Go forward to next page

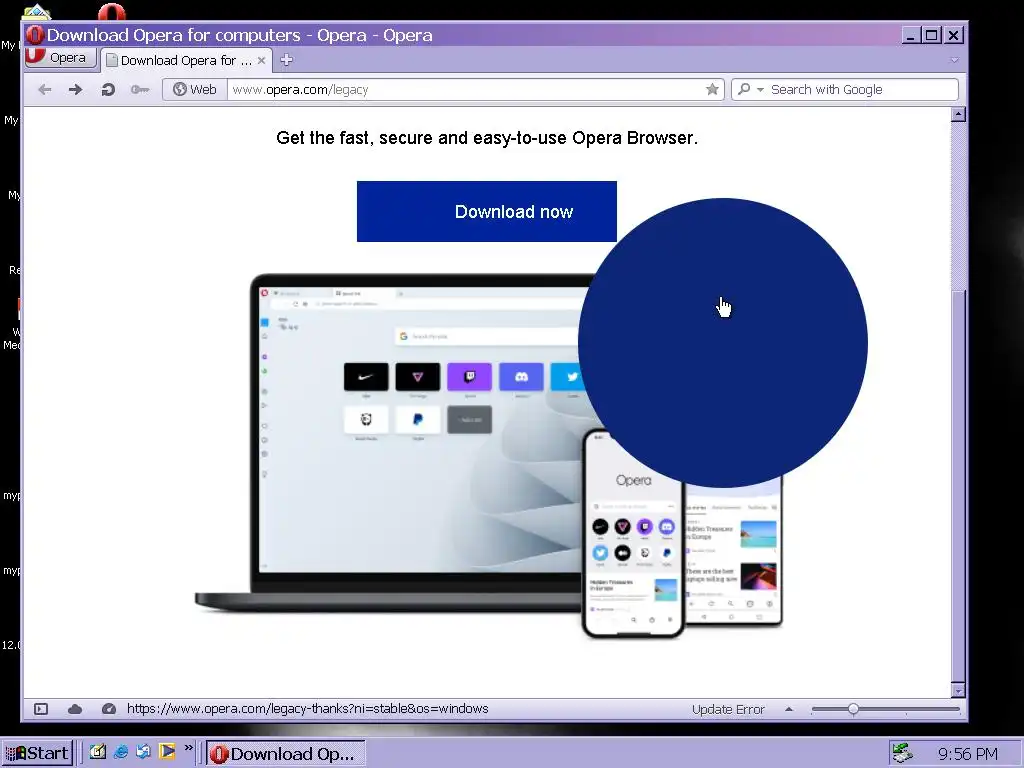pyautogui.click(x=76, y=89)
